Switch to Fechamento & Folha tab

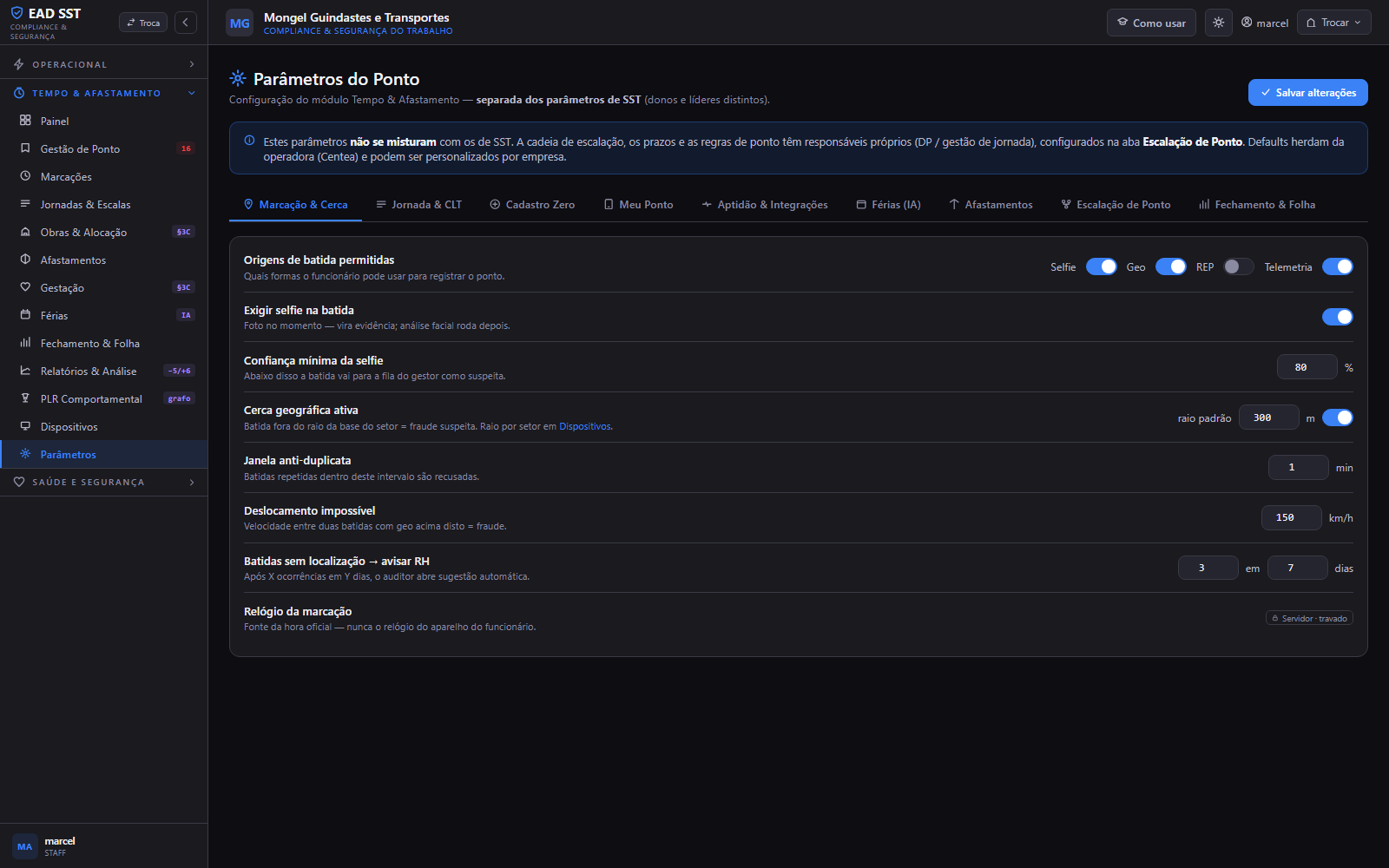1257,205
